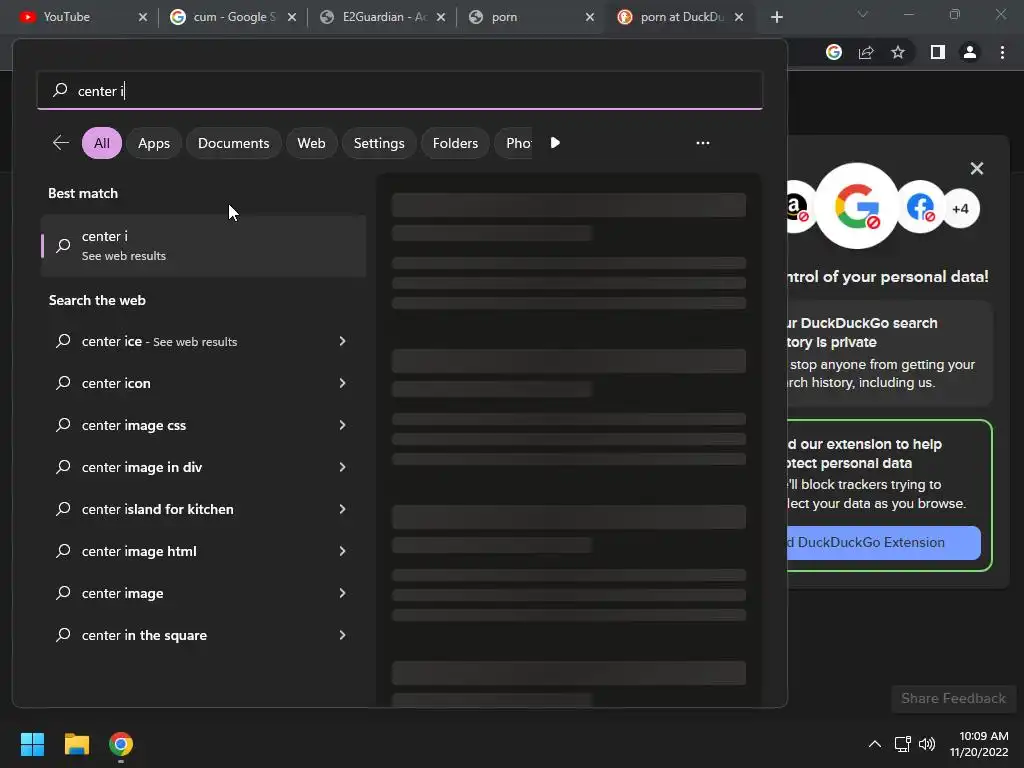Expand 'center in the square' chevron

click(342, 635)
